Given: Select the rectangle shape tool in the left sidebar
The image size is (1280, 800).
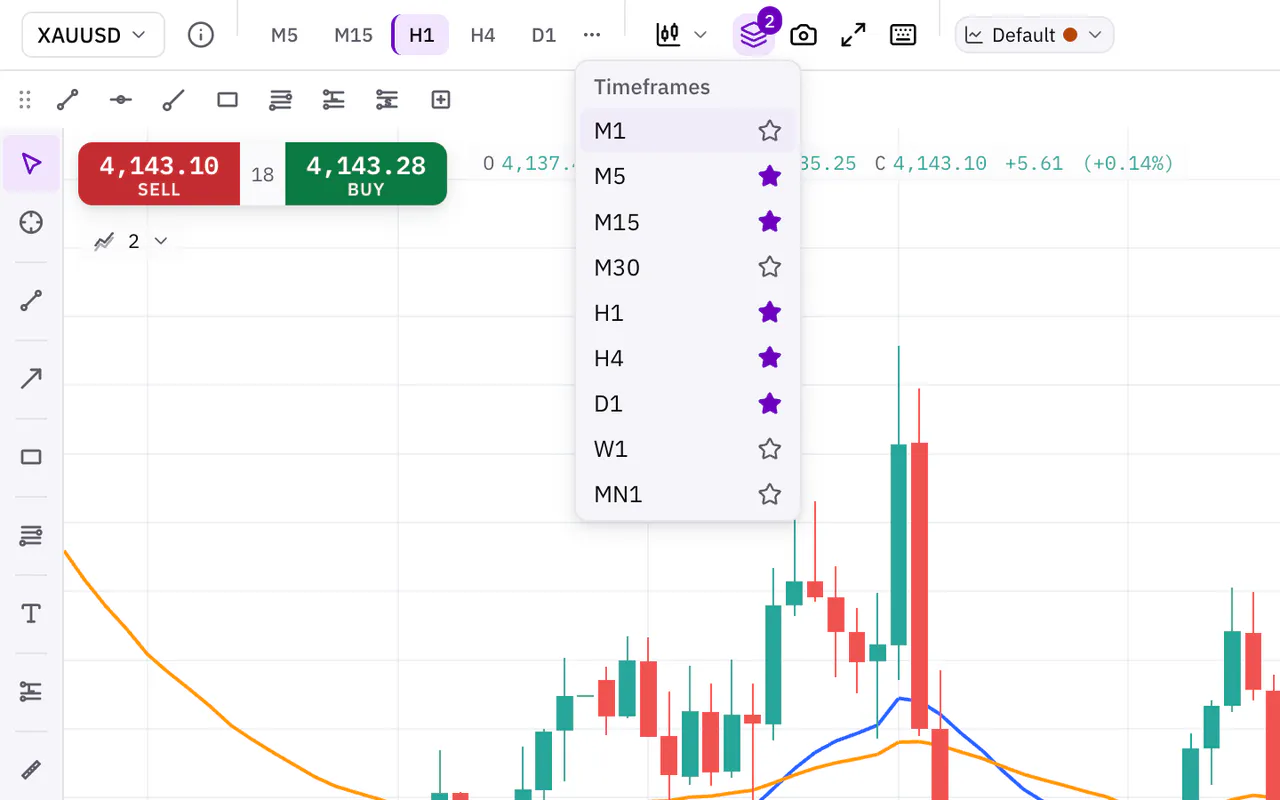Looking at the screenshot, I should click(x=31, y=457).
